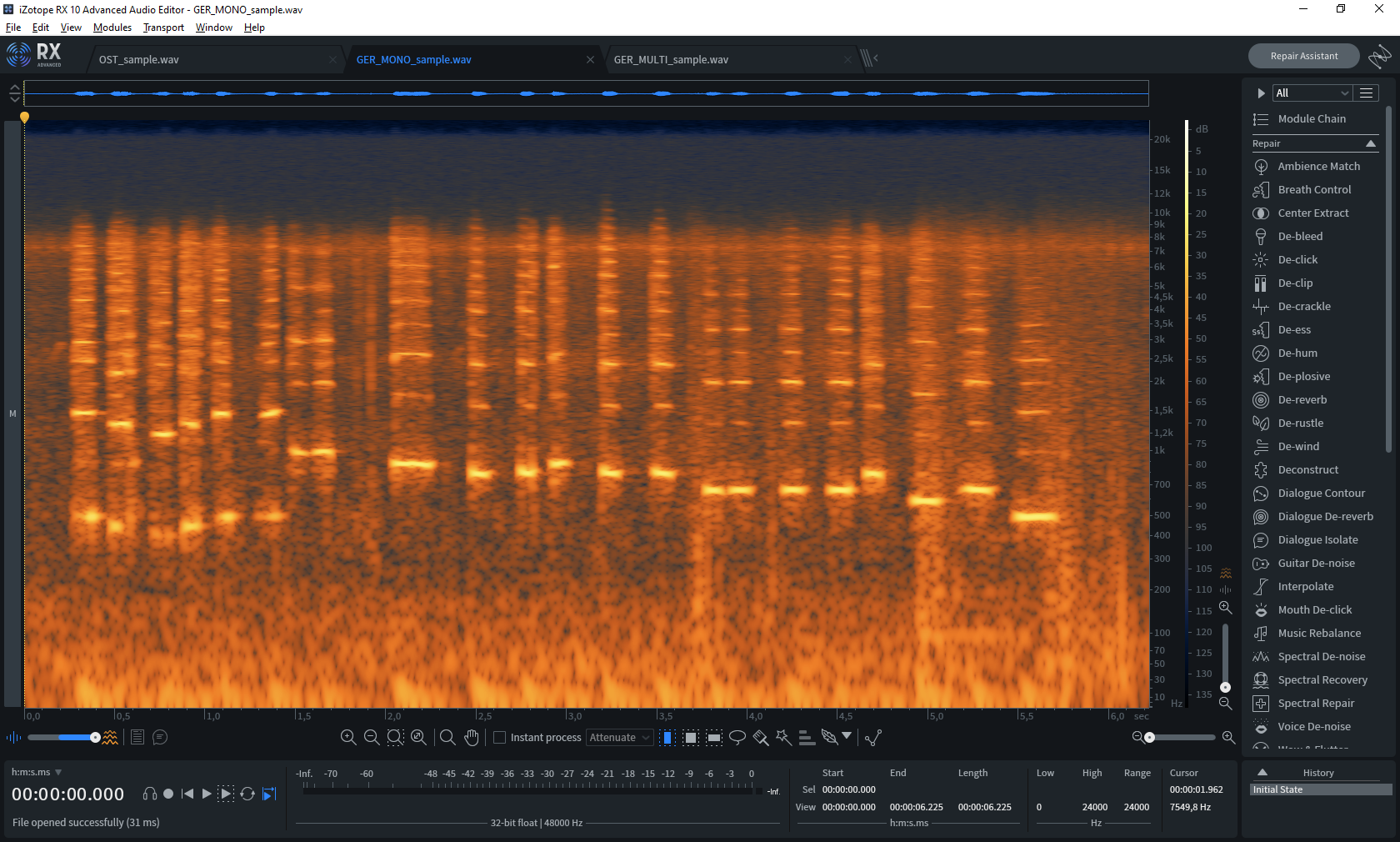Zoom out horizontally in the toolbar

[x=372, y=738]
